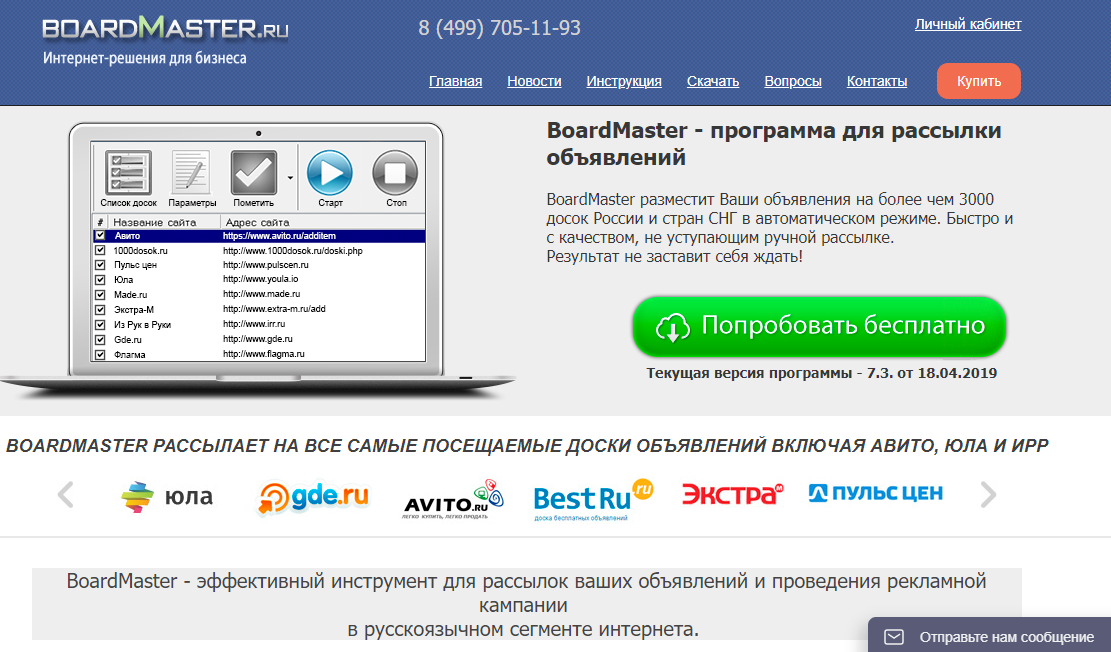Toggle the Флагма row checkbox
Viewport: 1111px width, 652px height.
tap(100, 354)
